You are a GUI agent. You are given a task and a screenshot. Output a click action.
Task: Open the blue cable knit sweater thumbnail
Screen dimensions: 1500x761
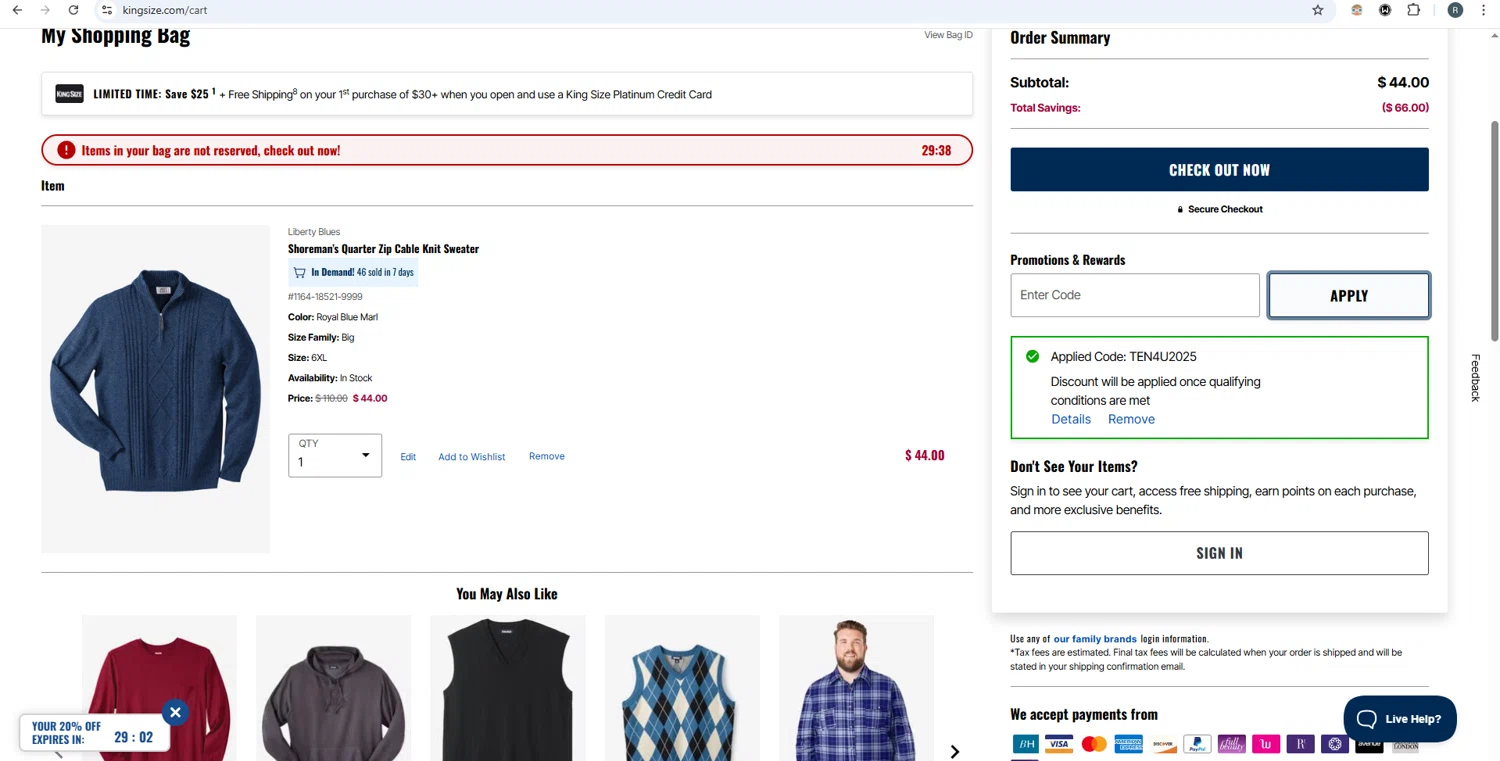156,388
